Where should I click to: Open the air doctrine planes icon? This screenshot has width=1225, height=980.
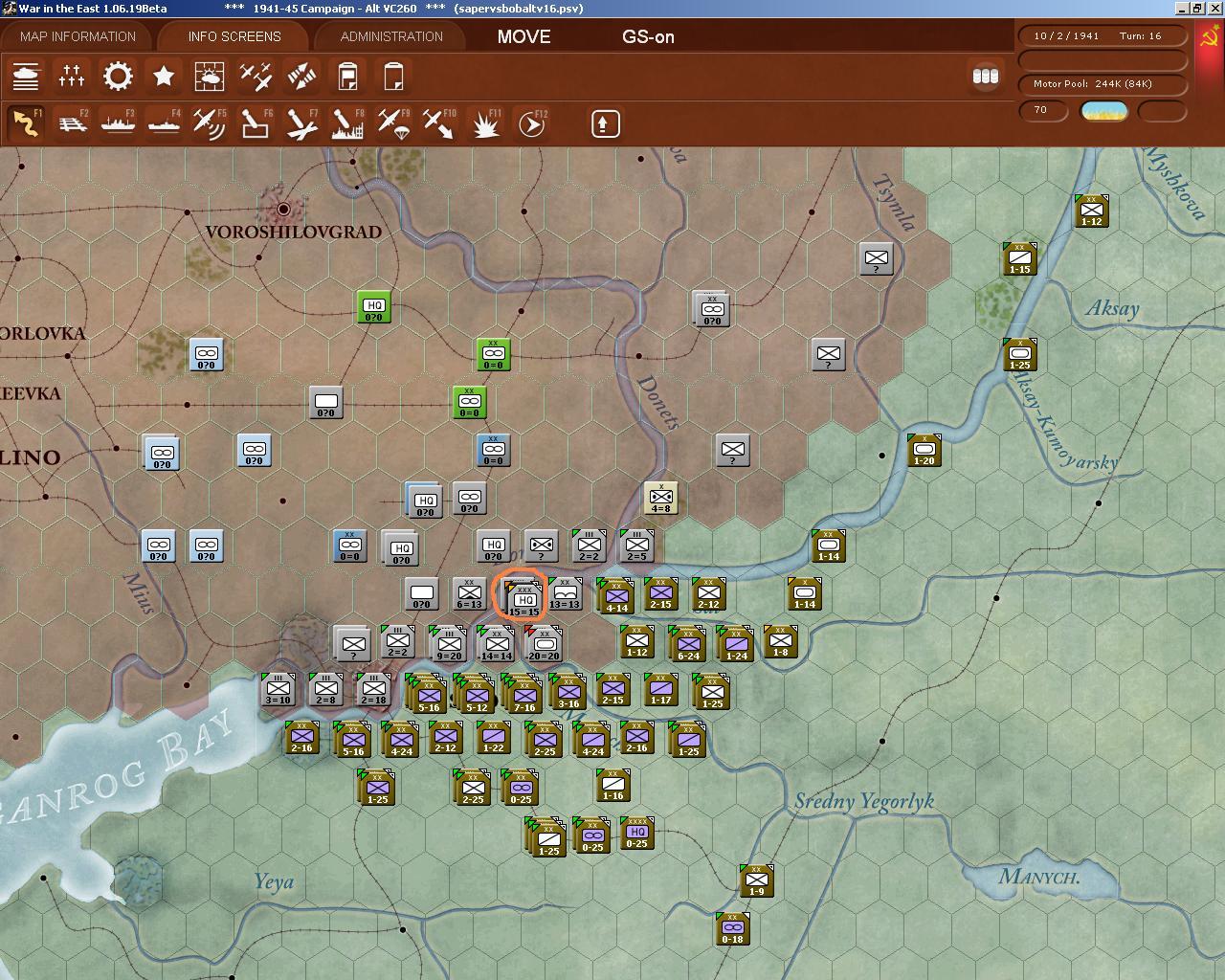256,76
